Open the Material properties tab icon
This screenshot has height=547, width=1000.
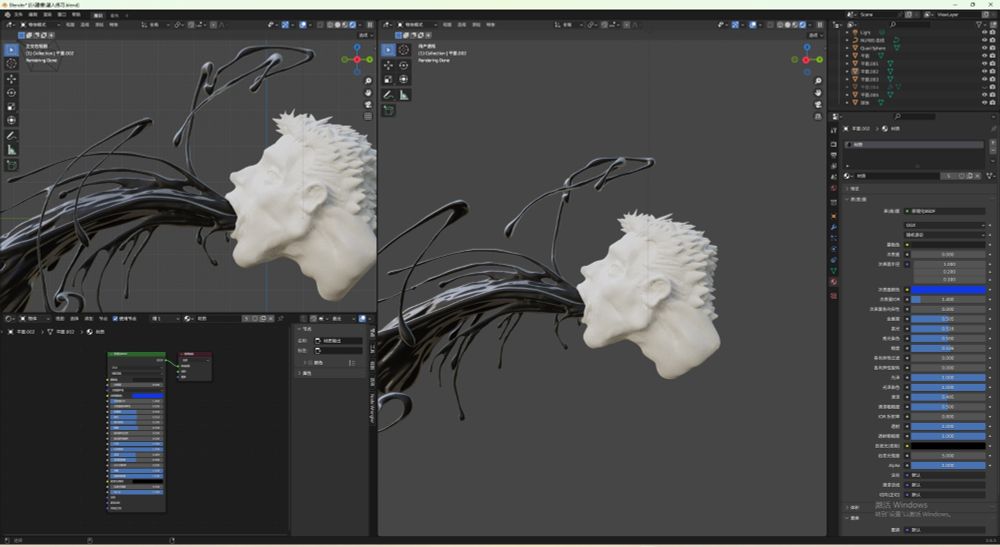tap(833, 282)
